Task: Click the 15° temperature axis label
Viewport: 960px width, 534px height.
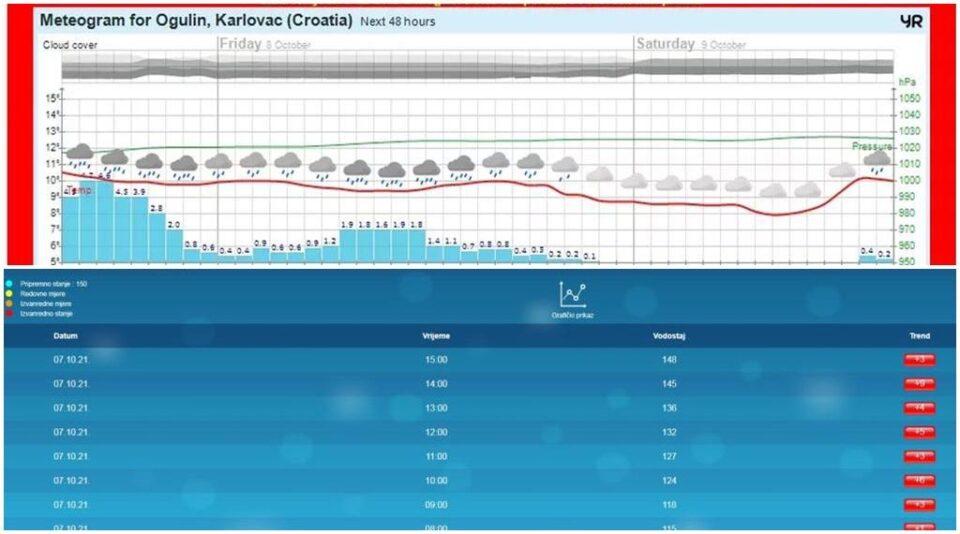Action: [x=52, y=99]
